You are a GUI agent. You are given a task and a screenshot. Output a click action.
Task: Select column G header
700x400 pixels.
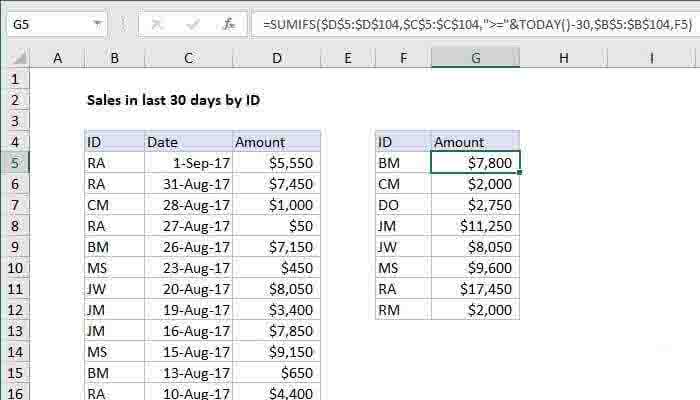475,60
